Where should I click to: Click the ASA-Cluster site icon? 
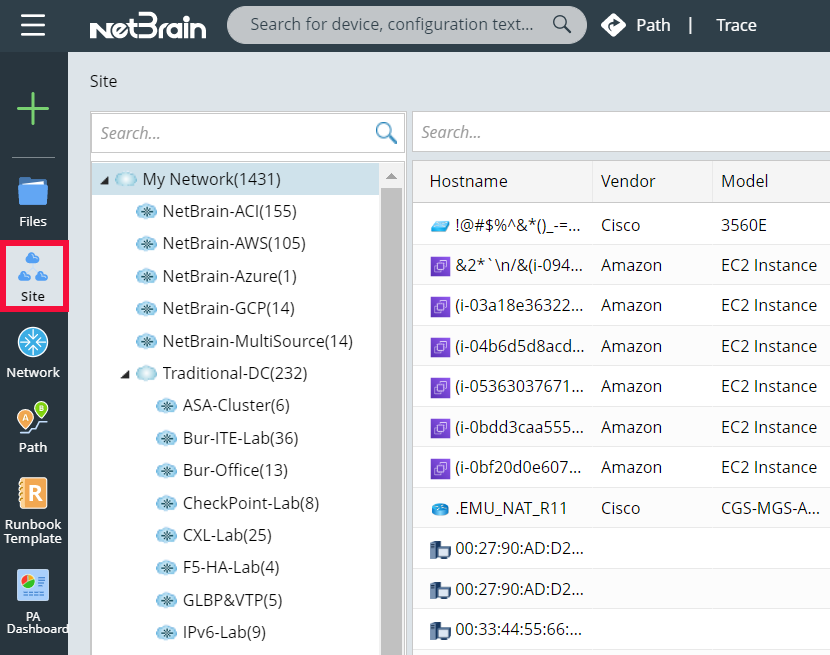coord(166,406)
